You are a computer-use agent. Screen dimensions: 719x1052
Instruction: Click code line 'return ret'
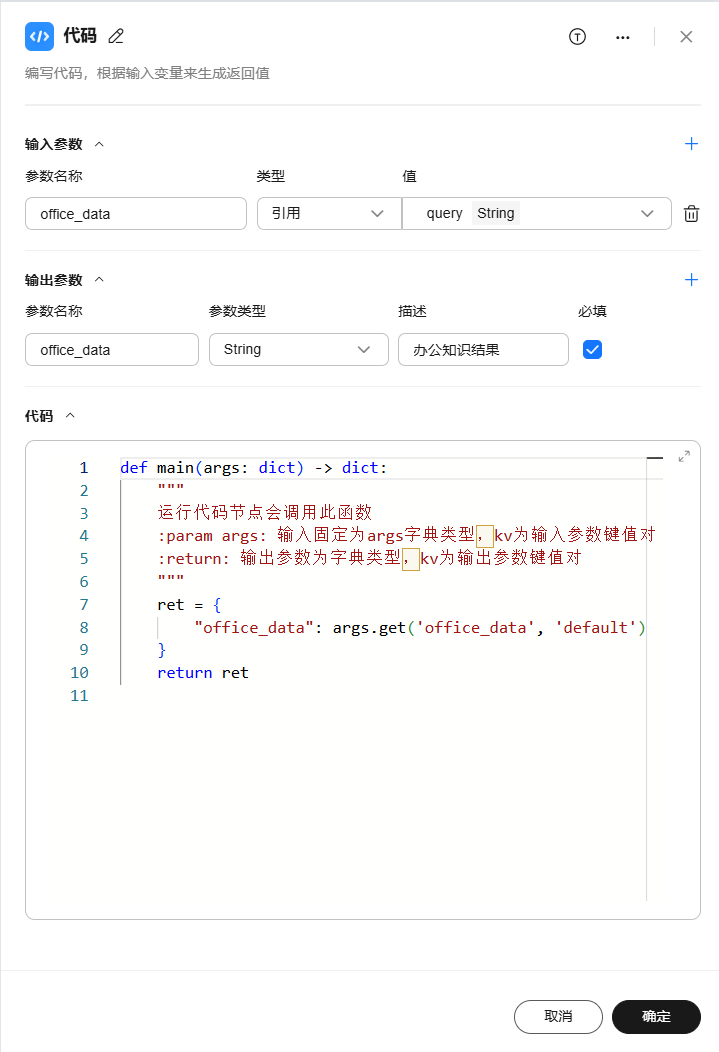tap(203, 673)
